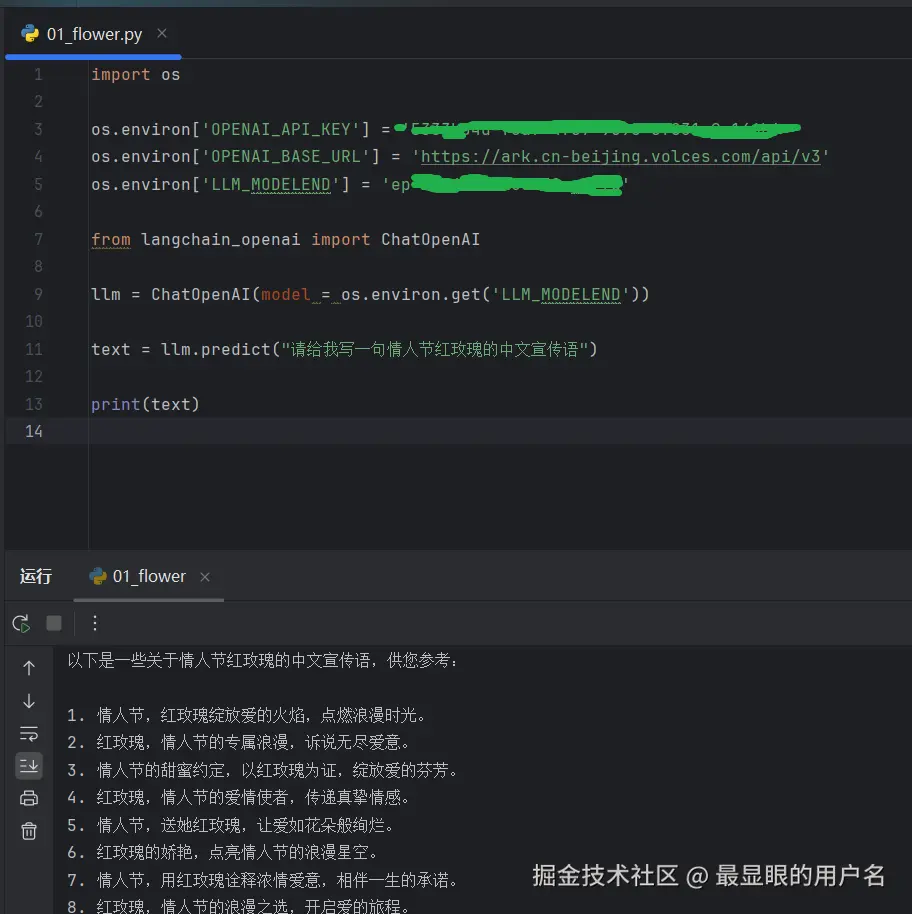Click output line 2 about 诉说无尽爱意
Image resolution: width=912 pixels, height=914 pixels.
(x=240, y=743)
